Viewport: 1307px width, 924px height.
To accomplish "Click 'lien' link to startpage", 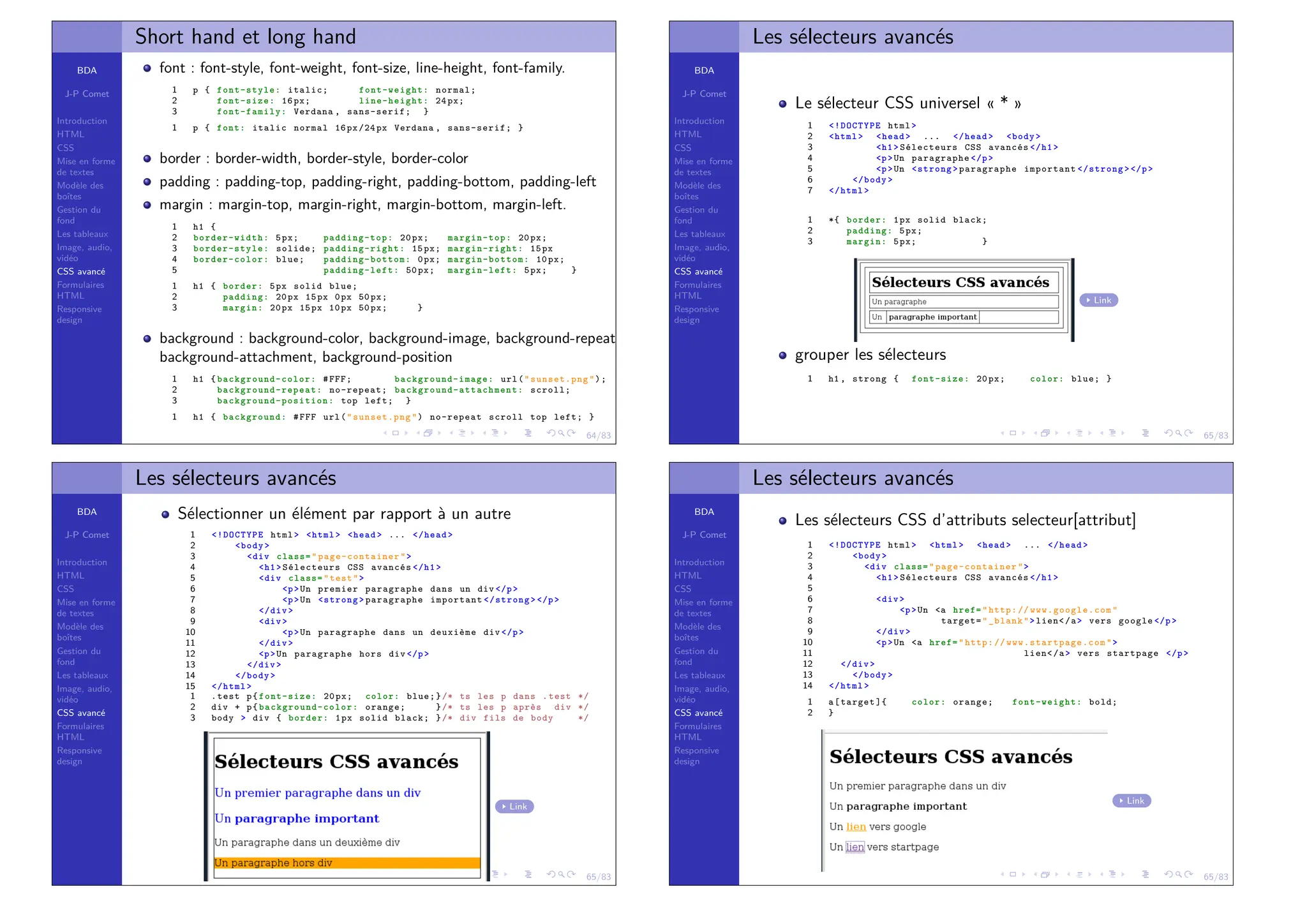I will point(855,847).
